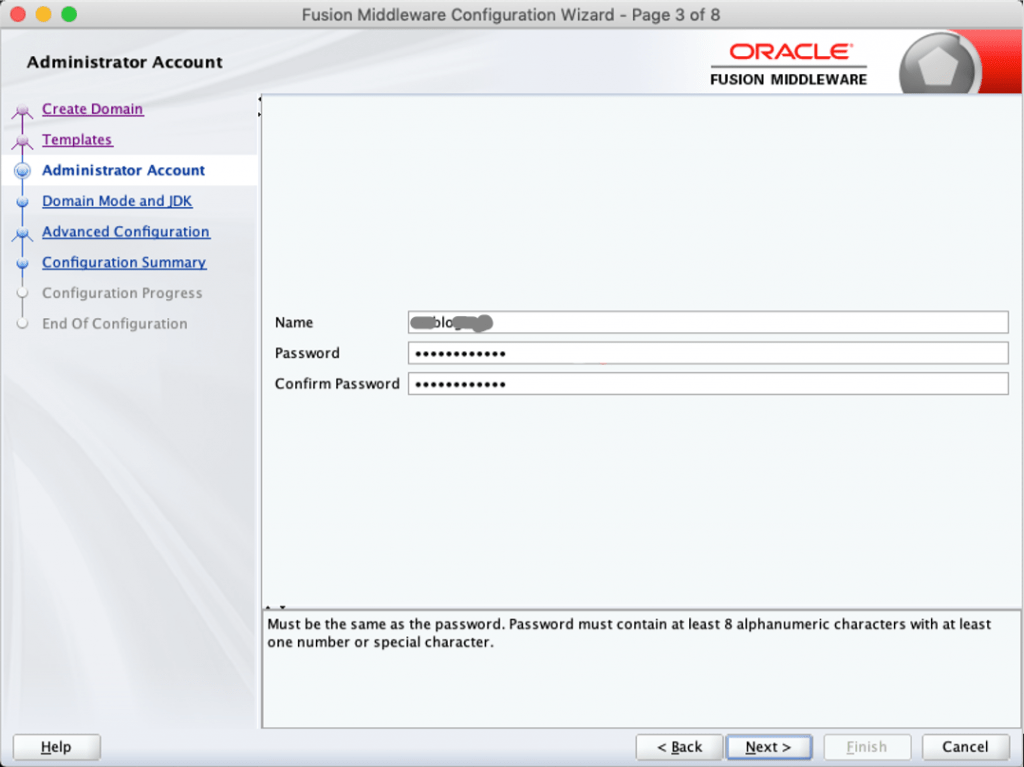Image resolution: width=1024 pixels, height=767 pixels.
Task: Click the Configuration Progress step label
Action: (x=122, y=293)
